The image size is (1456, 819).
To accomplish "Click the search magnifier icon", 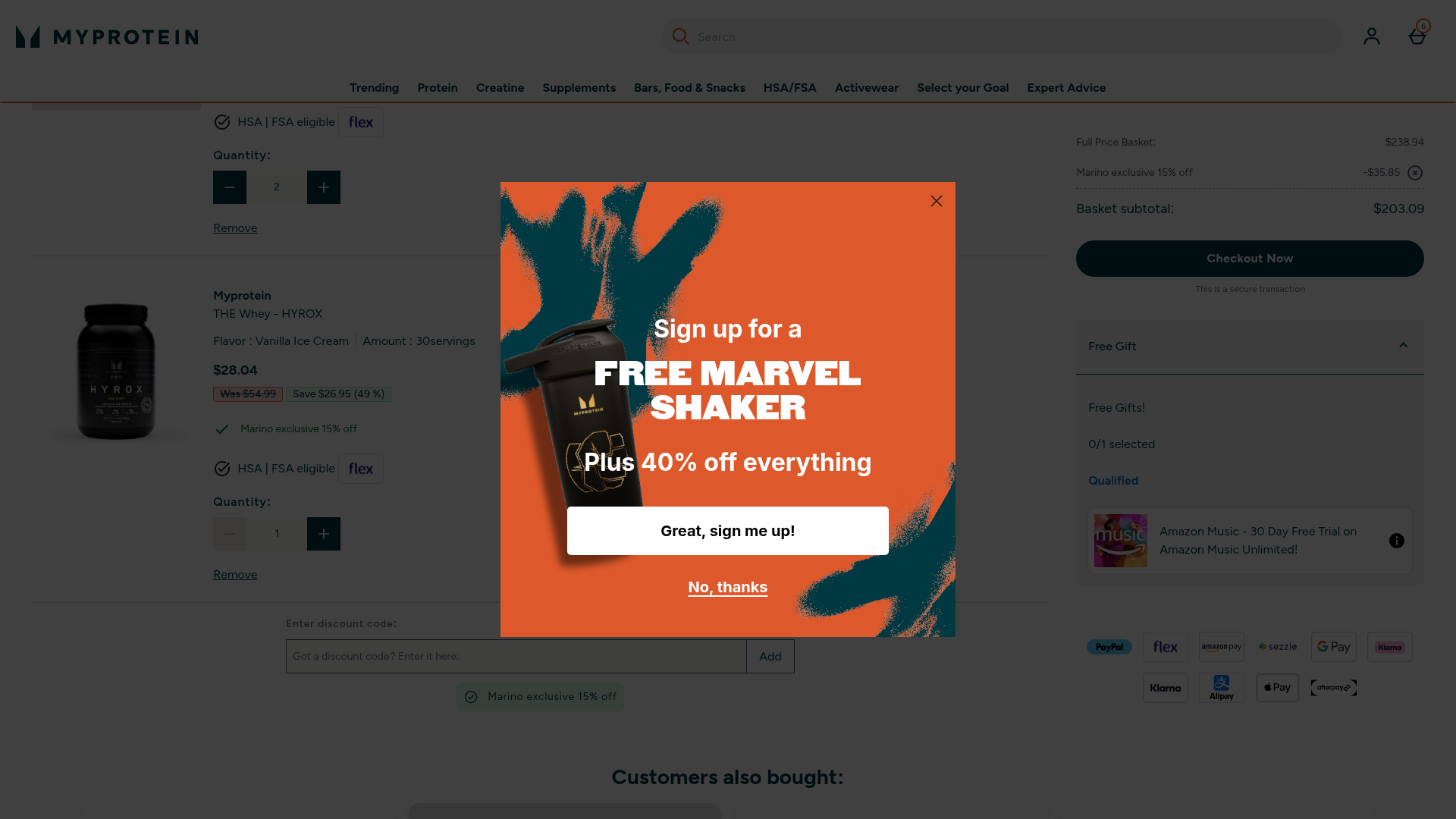I will coord(680,36).
